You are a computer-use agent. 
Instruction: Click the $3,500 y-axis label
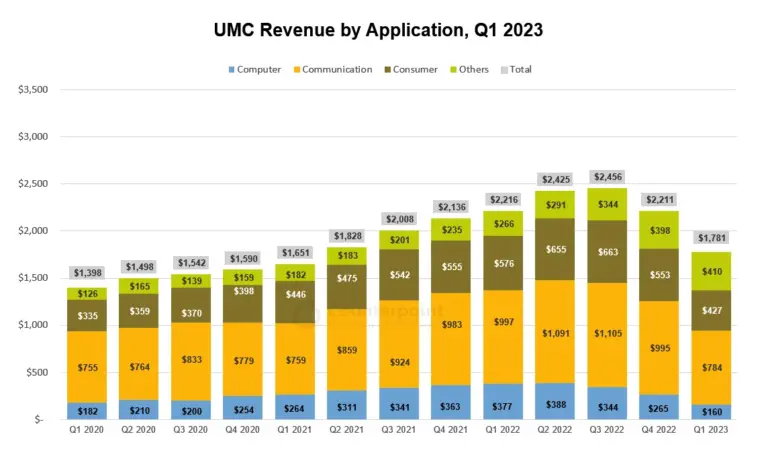(33, 90)
